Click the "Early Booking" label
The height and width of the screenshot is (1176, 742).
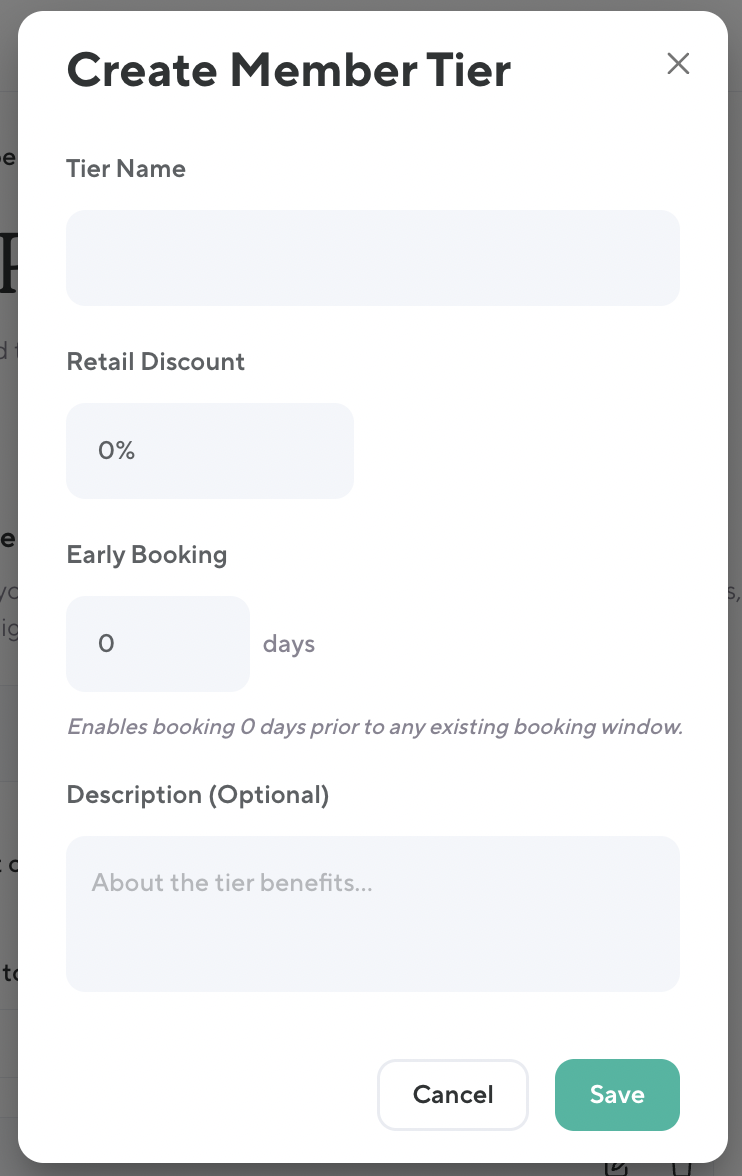tap(146, 555)
